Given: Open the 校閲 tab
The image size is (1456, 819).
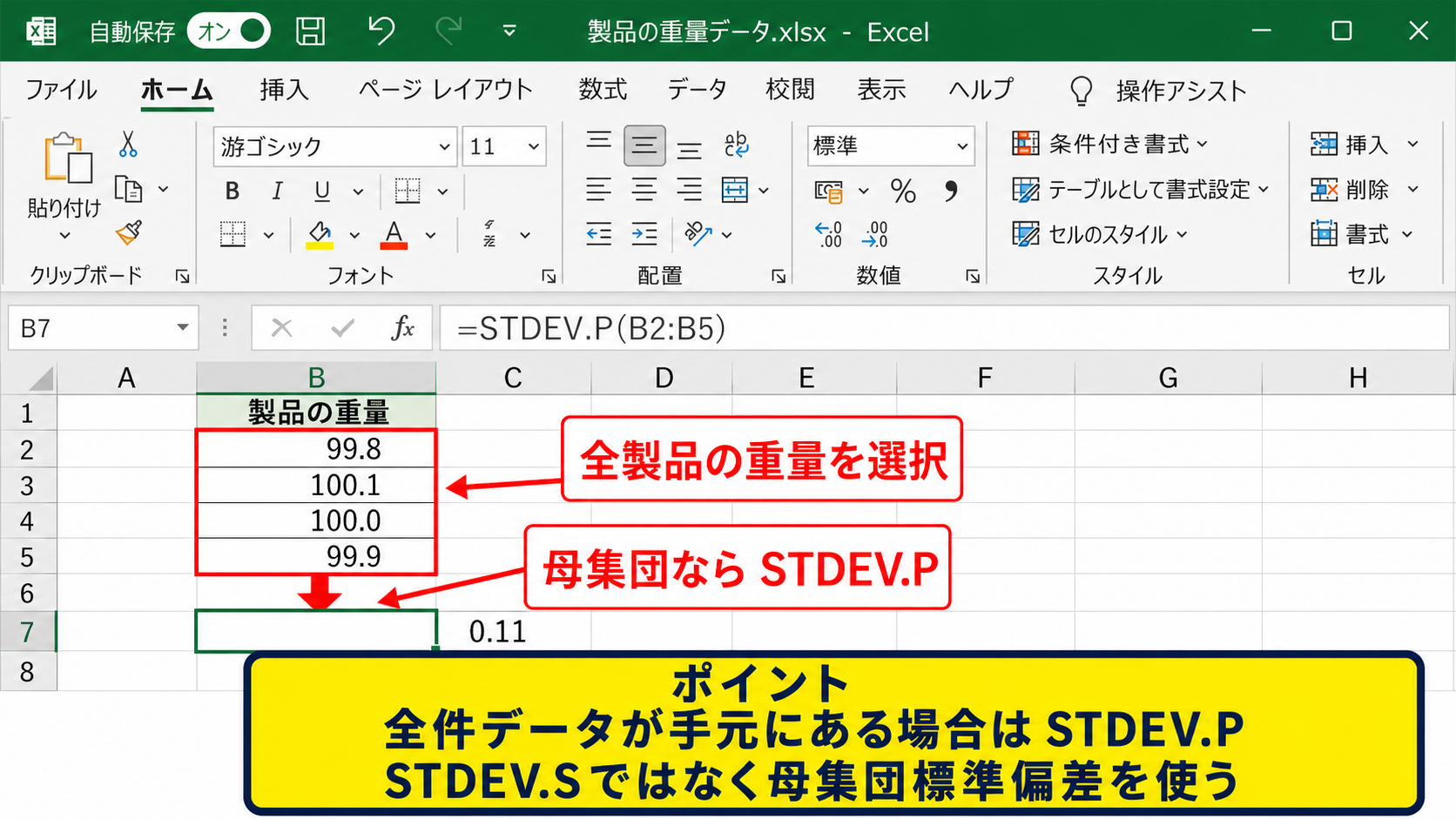Looking at the screenshot, I should tap(790, 90).
